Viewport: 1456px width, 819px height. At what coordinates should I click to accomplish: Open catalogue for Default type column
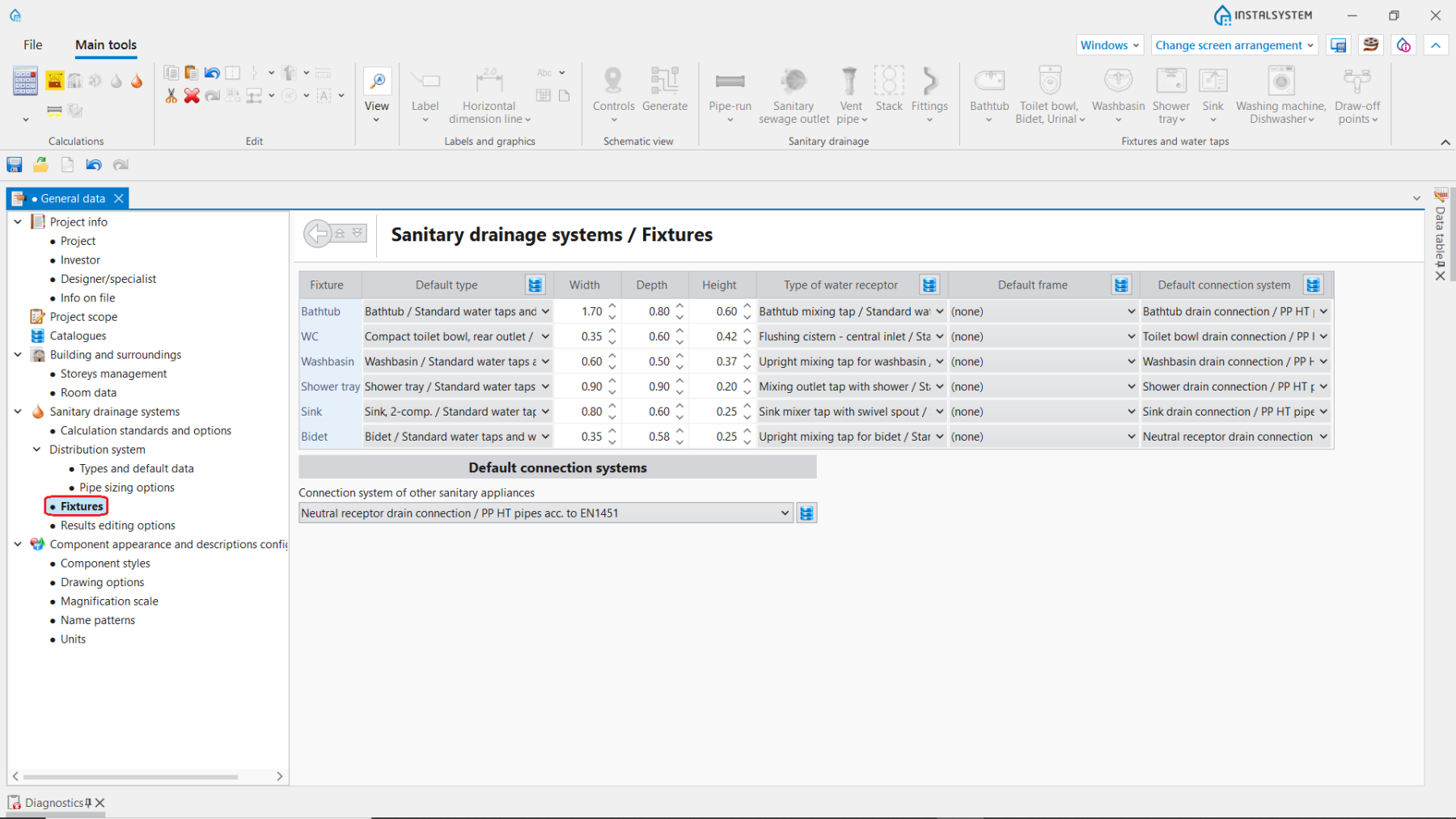(535, 285)
